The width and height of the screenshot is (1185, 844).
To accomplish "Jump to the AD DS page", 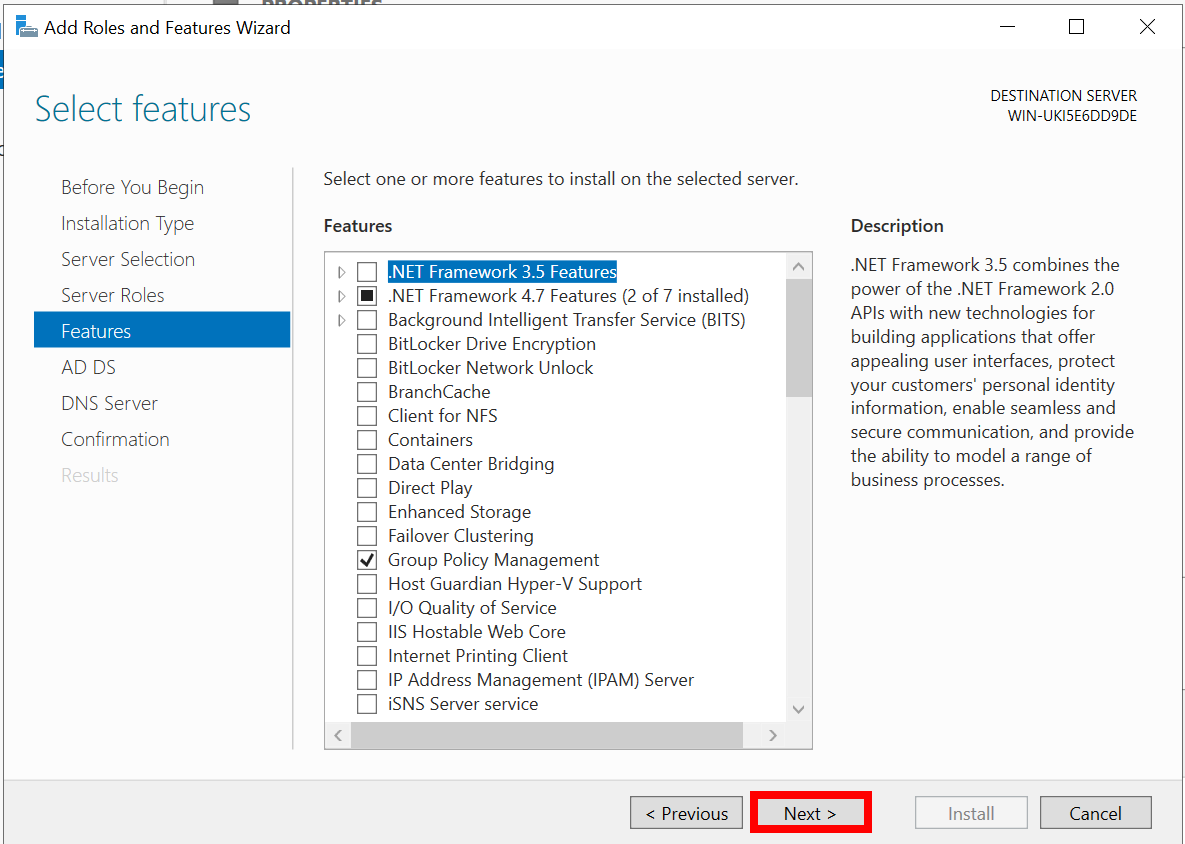I will coord(88,367).
